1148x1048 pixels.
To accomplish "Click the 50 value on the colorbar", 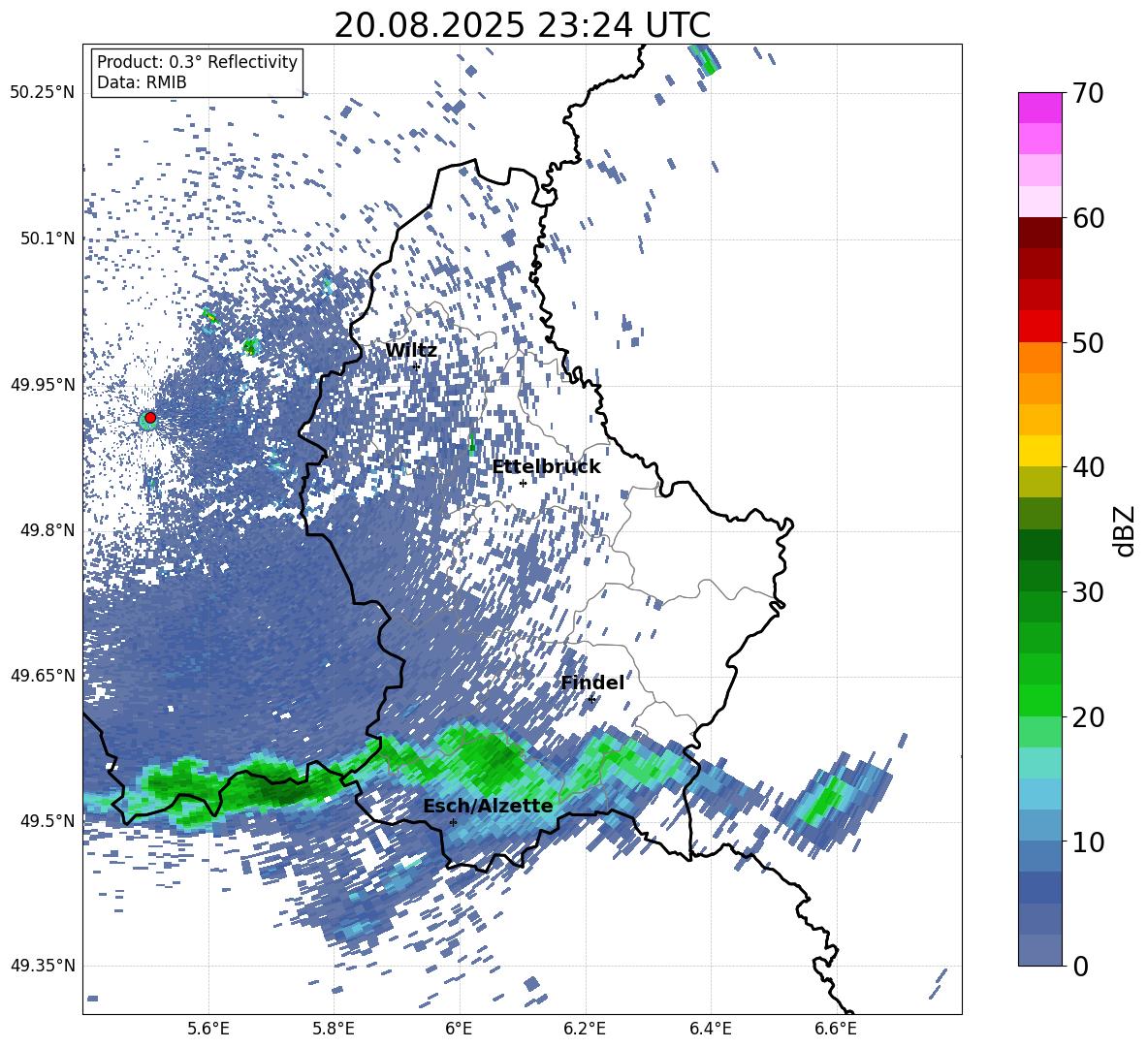I will (x=1088, y=343).
